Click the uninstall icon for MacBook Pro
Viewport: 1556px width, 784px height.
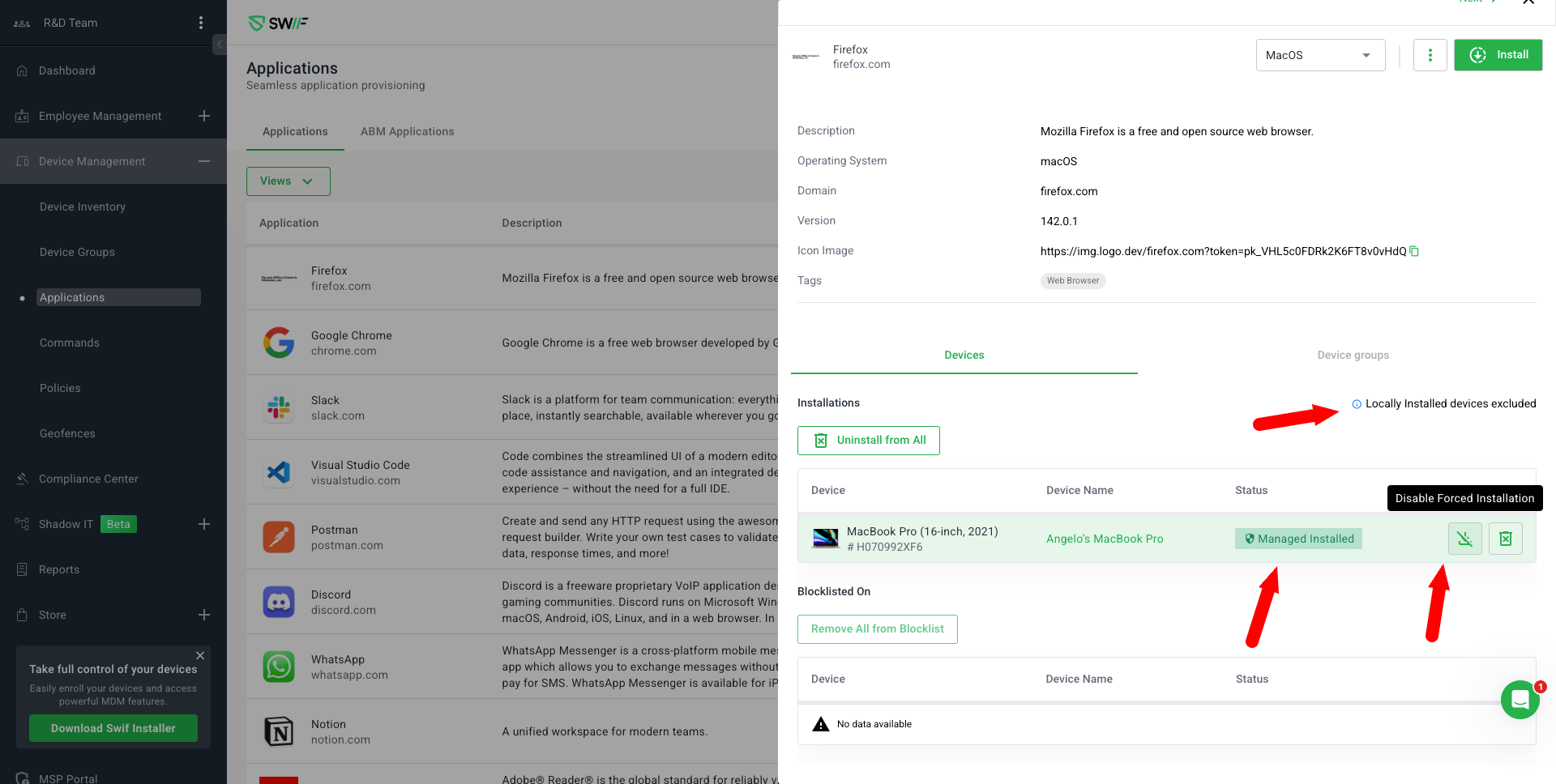pos(1505,539)
